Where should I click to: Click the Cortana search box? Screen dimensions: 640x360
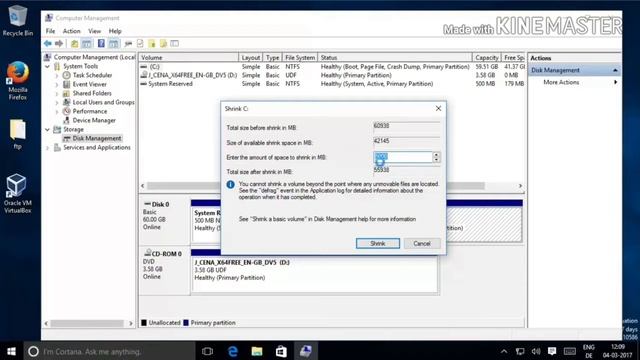109,351
